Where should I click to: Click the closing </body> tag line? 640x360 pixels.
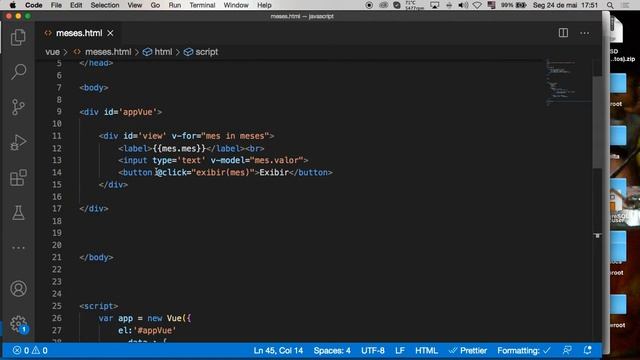click(96, 258)
